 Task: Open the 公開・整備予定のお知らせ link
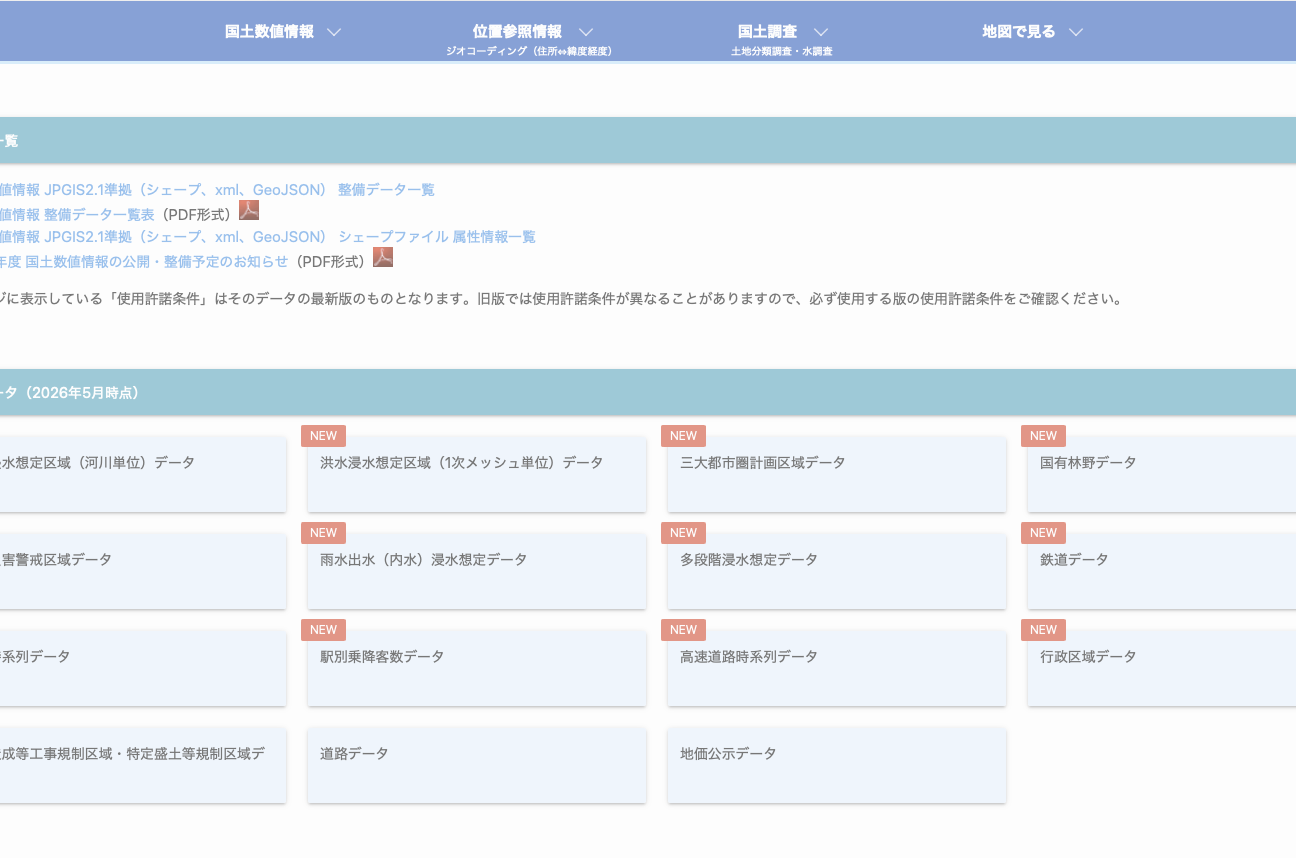[144, 261]
